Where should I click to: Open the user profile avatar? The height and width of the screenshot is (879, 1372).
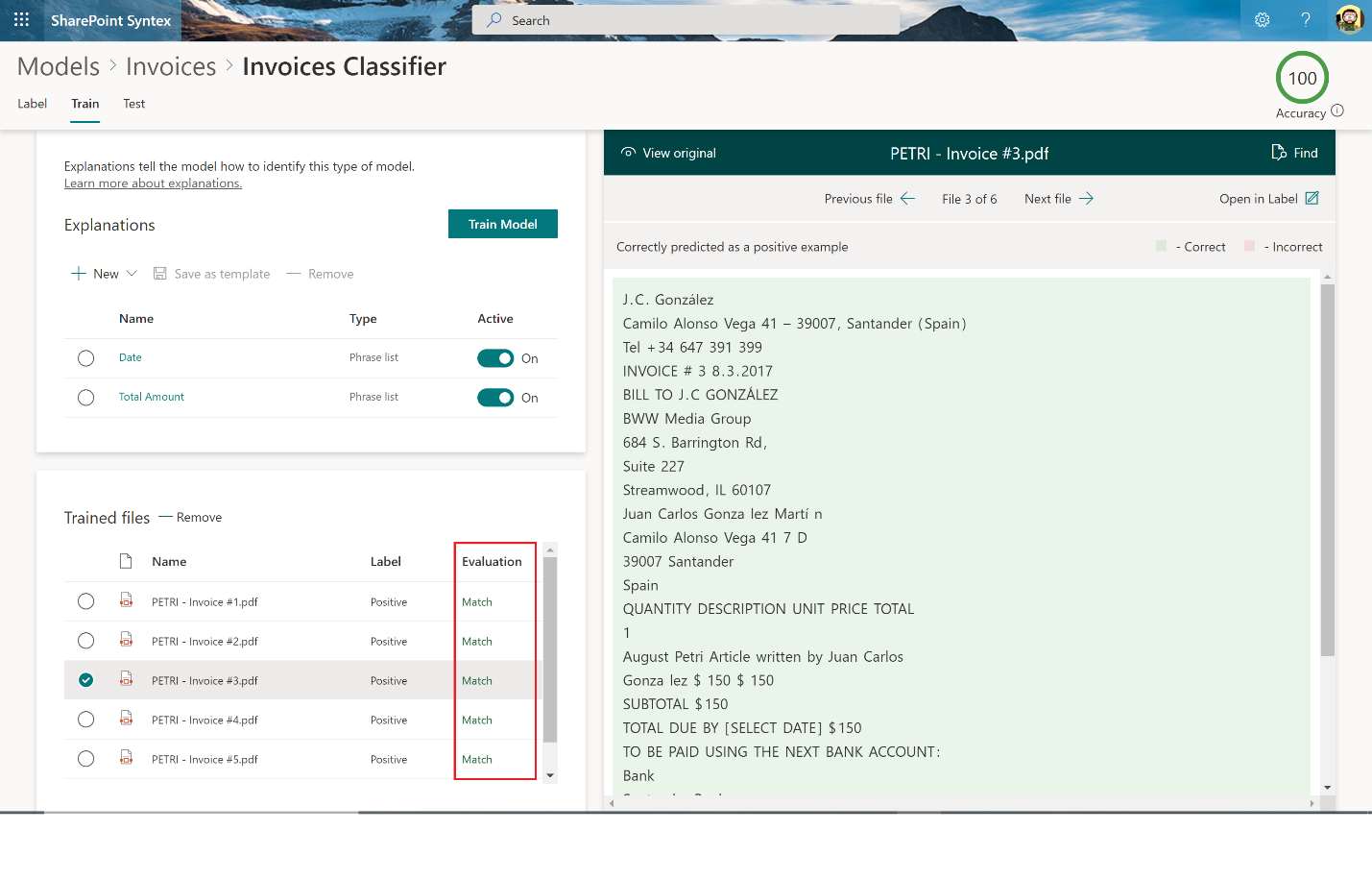click(1349, 20)
